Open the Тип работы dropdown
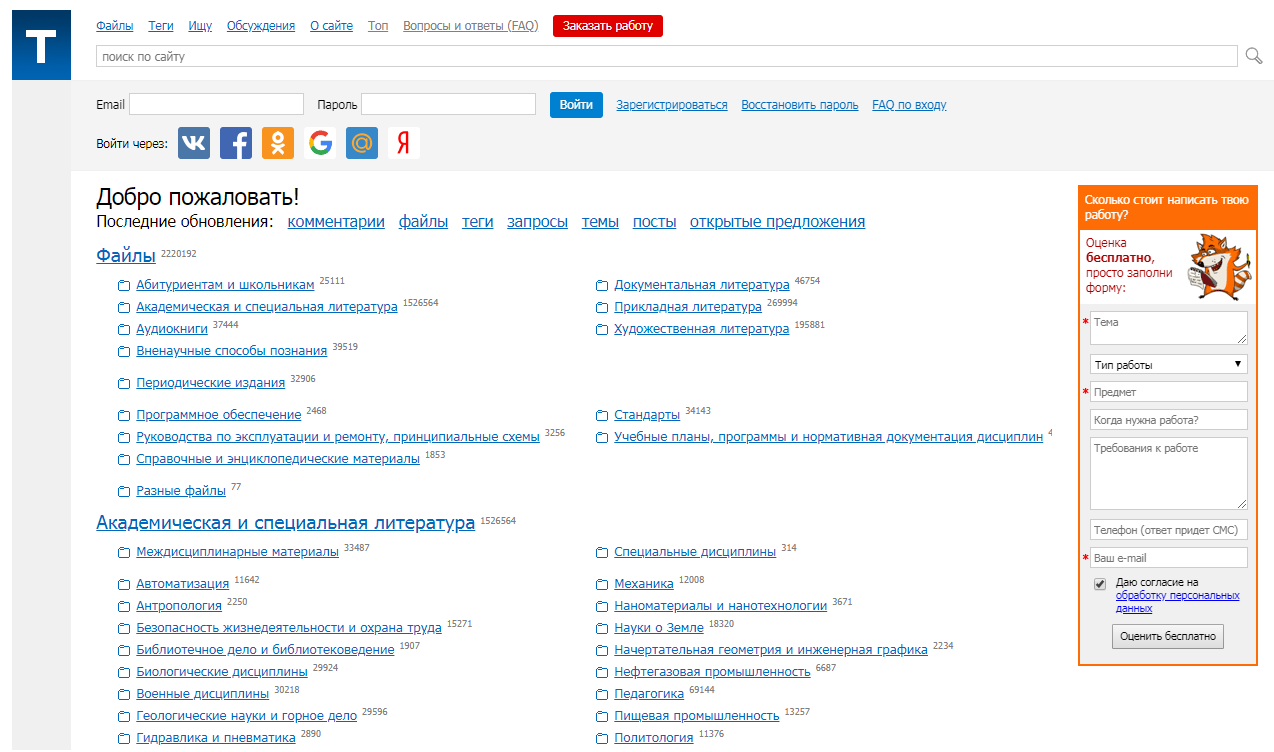Viewport: 1274px width, 752px height. coord(1168,365)
